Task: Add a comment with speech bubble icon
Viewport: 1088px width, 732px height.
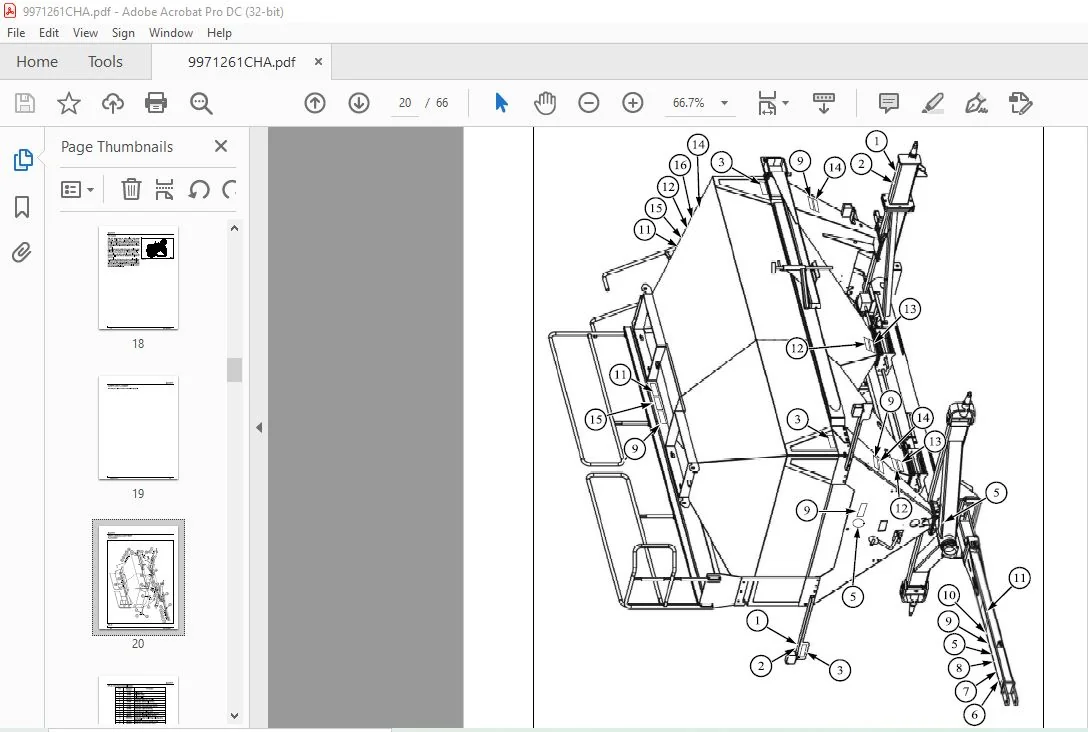Action: click(889, 103)
